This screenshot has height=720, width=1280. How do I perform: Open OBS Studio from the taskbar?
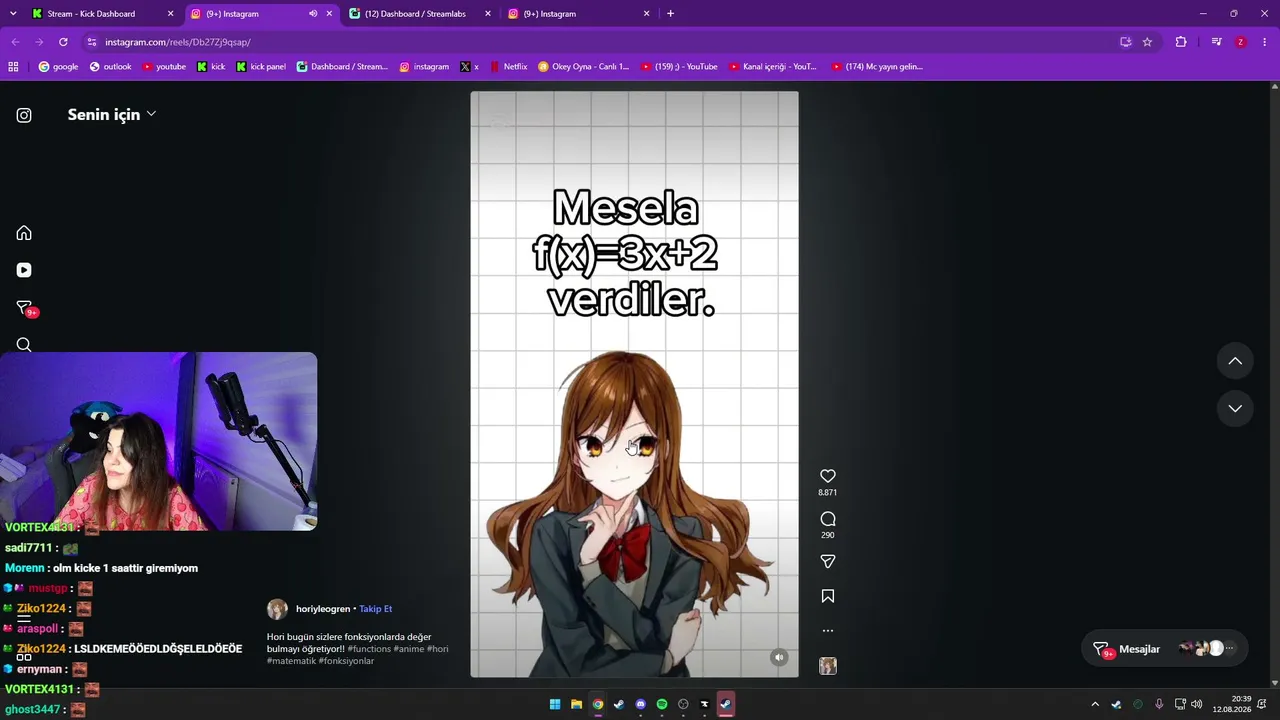(683, 704)
